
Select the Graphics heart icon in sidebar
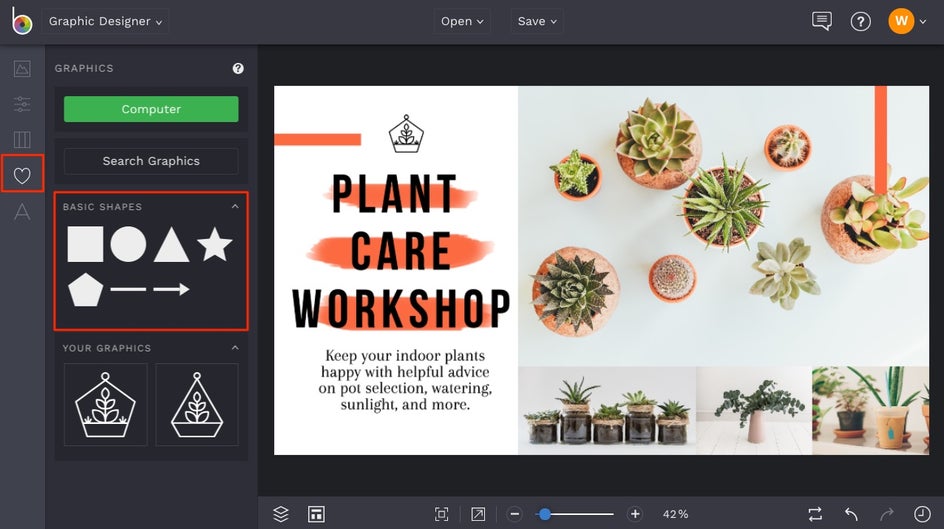(x=22, y=176)
